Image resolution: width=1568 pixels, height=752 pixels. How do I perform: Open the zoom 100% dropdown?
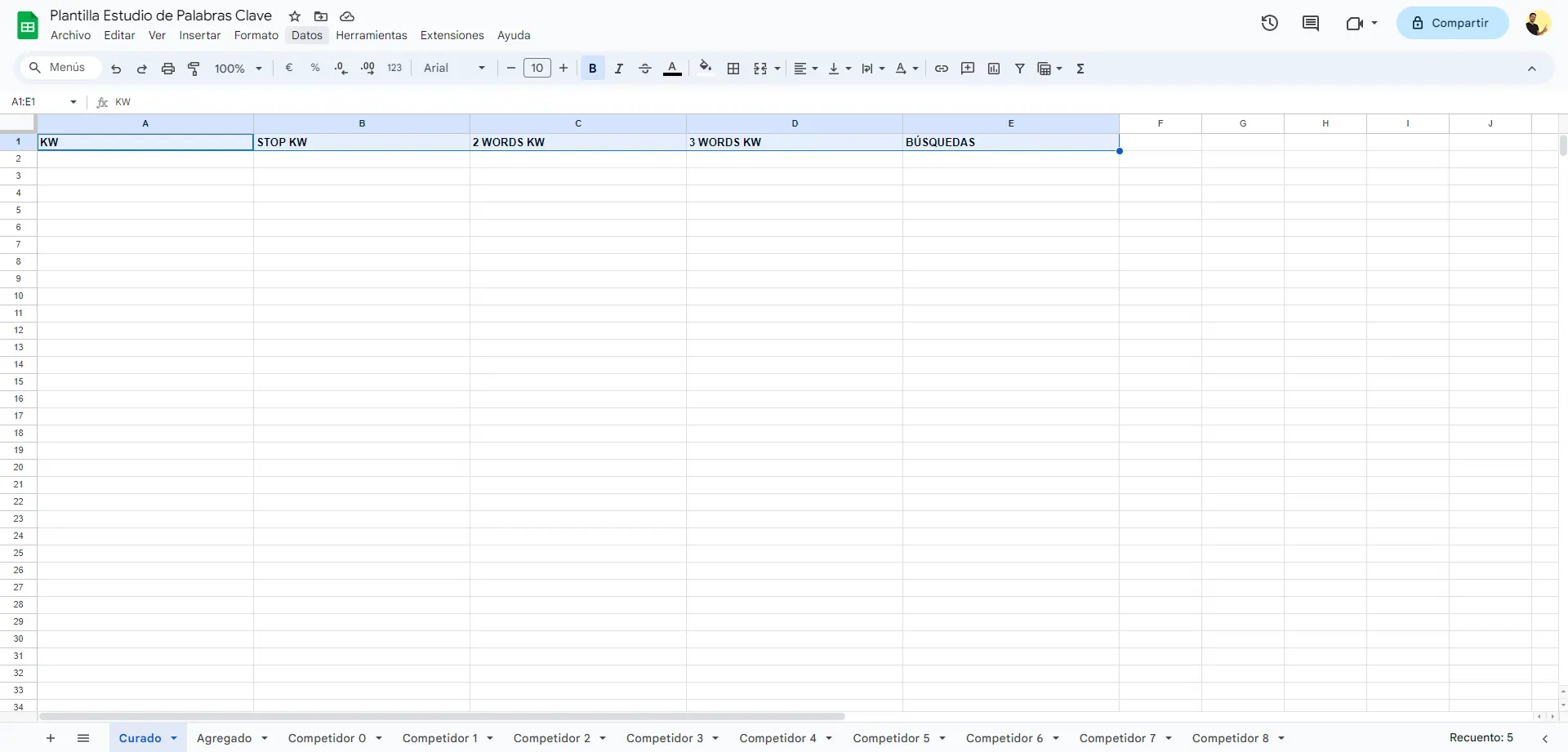pos(238,69)
